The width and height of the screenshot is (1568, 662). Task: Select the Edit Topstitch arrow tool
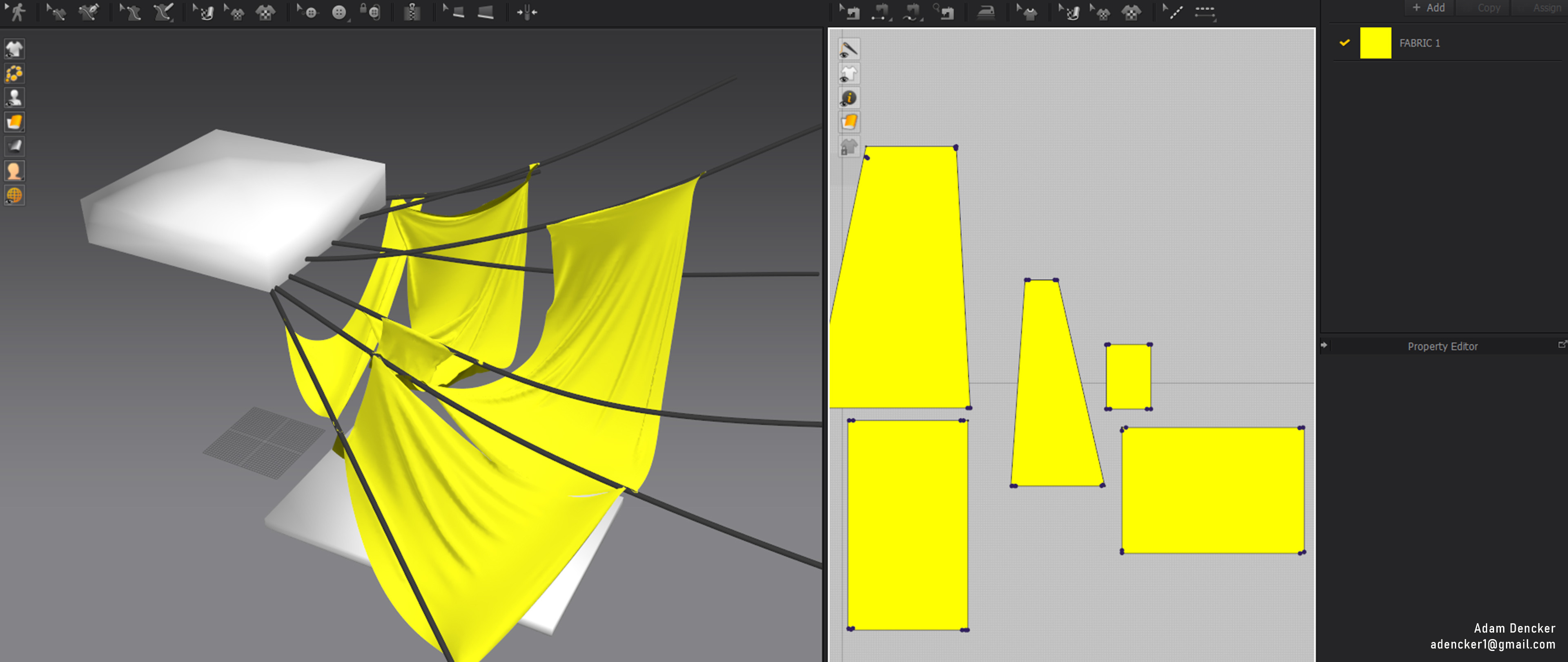click(454, 11)
